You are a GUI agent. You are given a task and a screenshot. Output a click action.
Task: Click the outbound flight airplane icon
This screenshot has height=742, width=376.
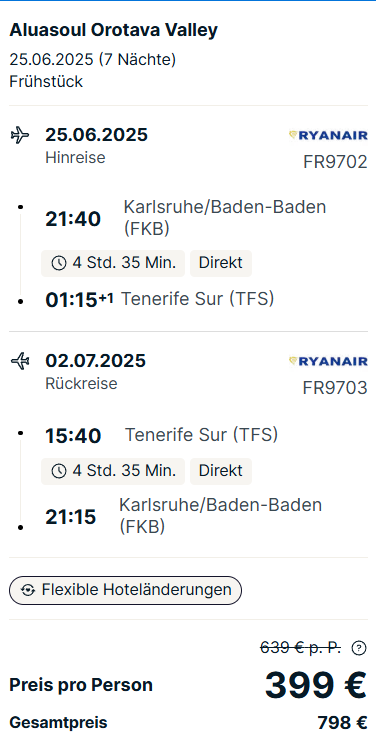[x=19, y=135]
